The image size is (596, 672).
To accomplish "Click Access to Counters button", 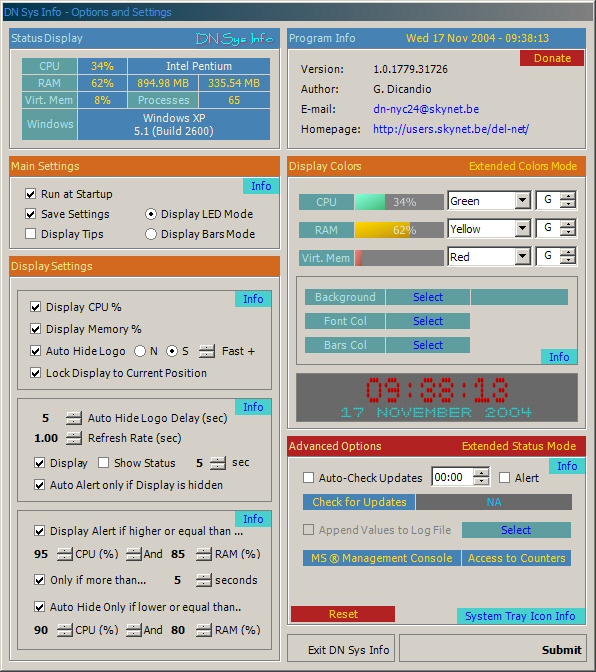I will pyautogui.click(x=516, y=558).
